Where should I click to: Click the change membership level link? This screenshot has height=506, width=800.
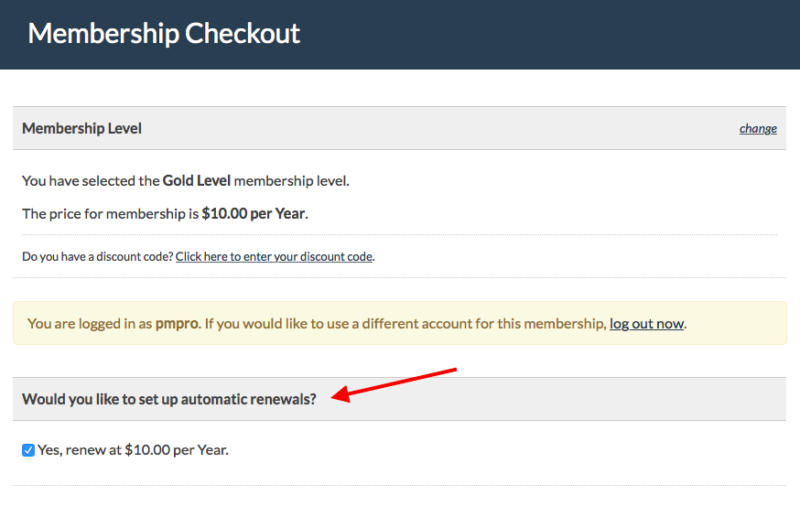click(x=758, y=129)
